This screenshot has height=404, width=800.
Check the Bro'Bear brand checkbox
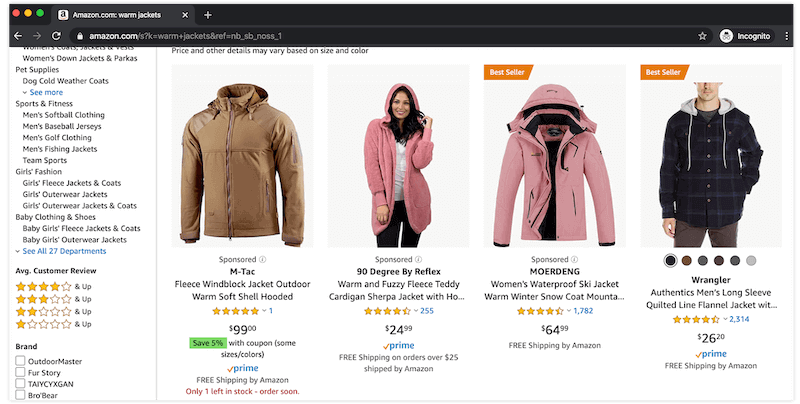20,394
